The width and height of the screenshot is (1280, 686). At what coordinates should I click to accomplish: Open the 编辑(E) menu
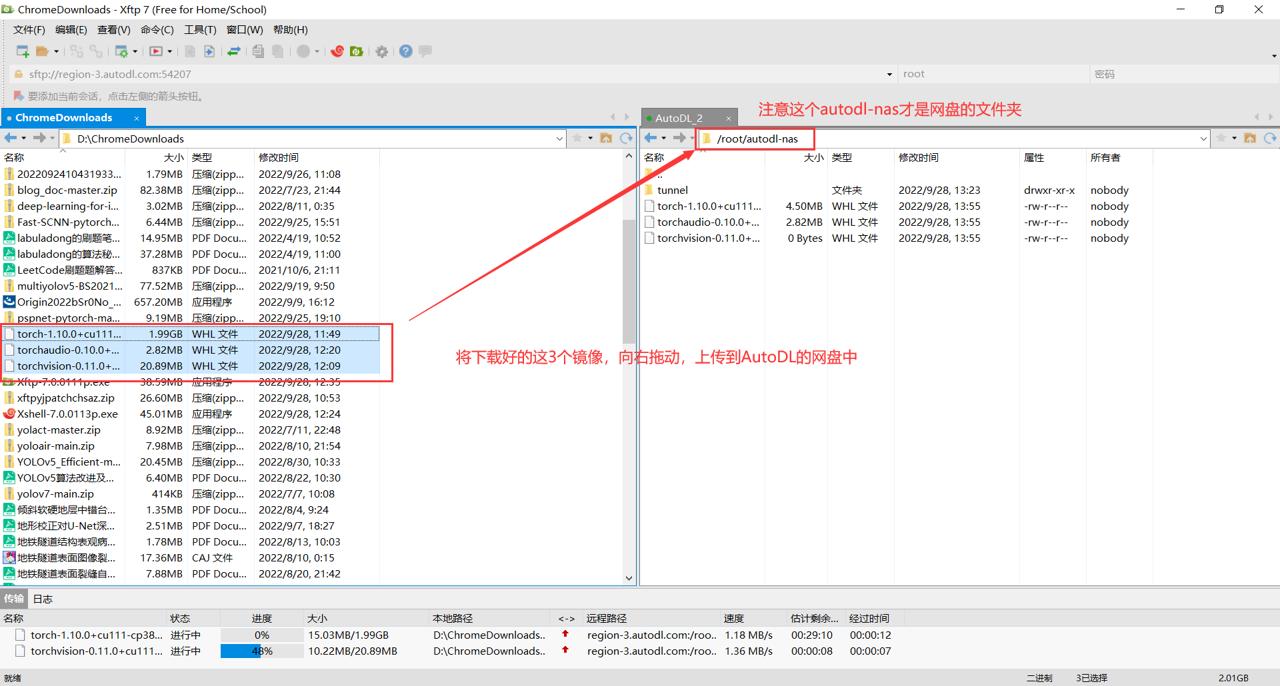[71, 30]
